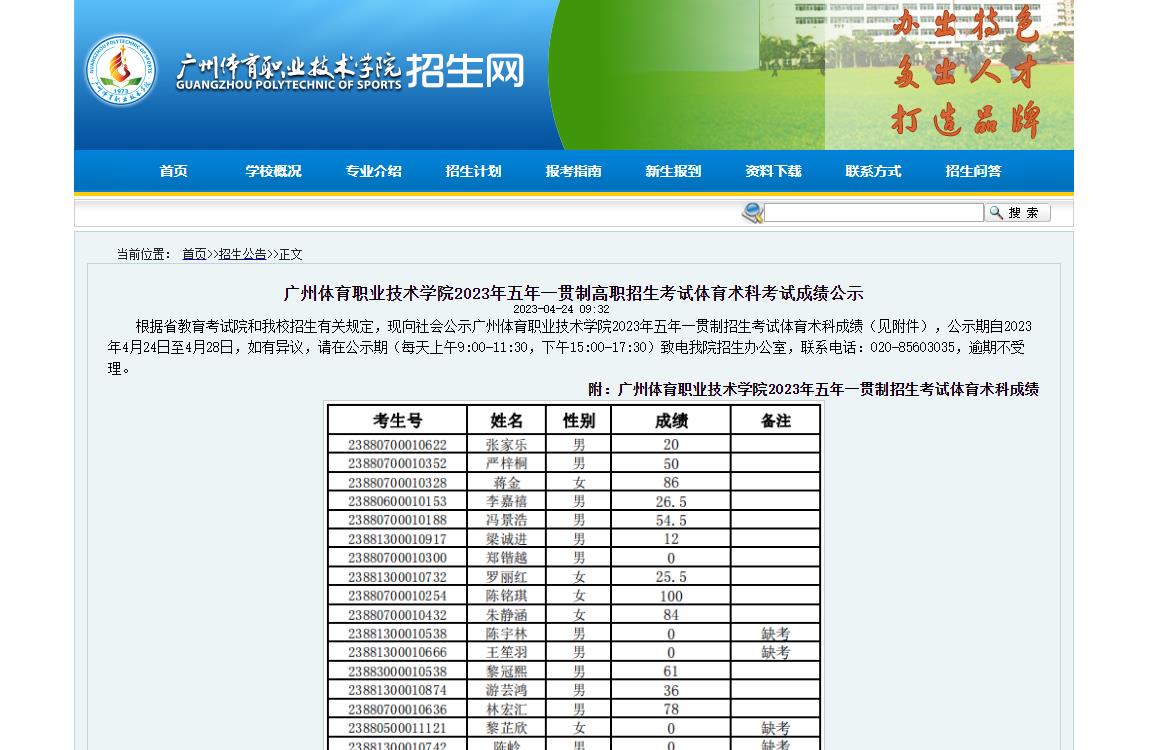Click the article headline about 2023年成绩公示
The image size is (1150, 750).
574,293
